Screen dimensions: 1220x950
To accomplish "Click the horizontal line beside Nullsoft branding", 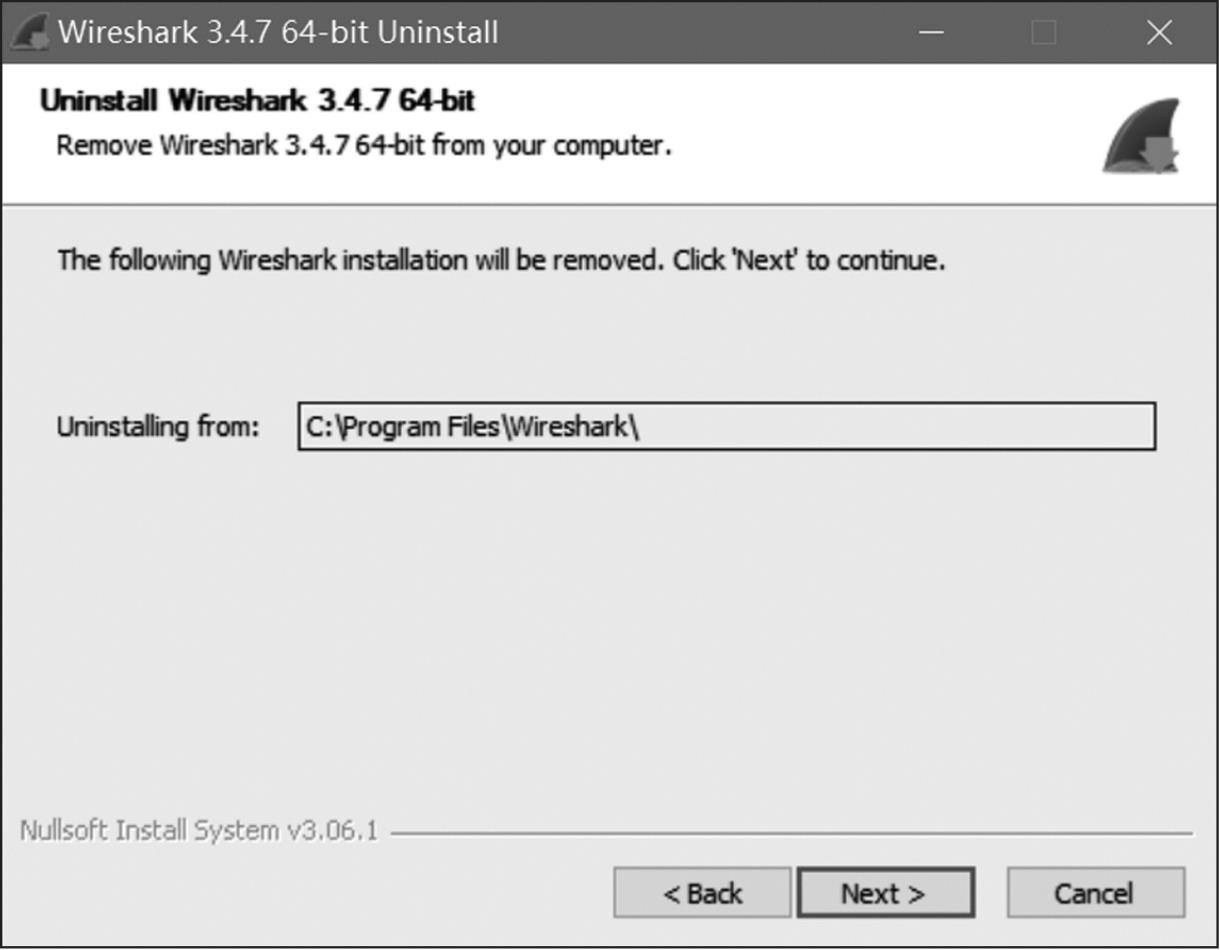I will click(x=790, y=833).
